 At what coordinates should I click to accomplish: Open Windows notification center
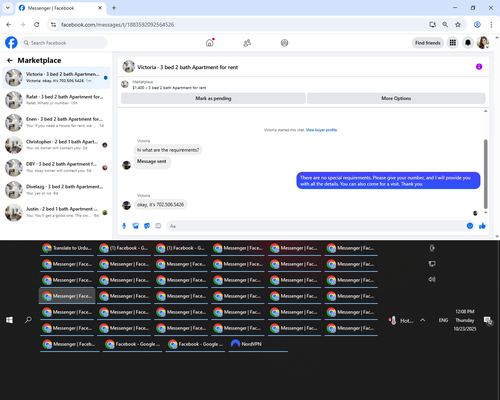488,321
